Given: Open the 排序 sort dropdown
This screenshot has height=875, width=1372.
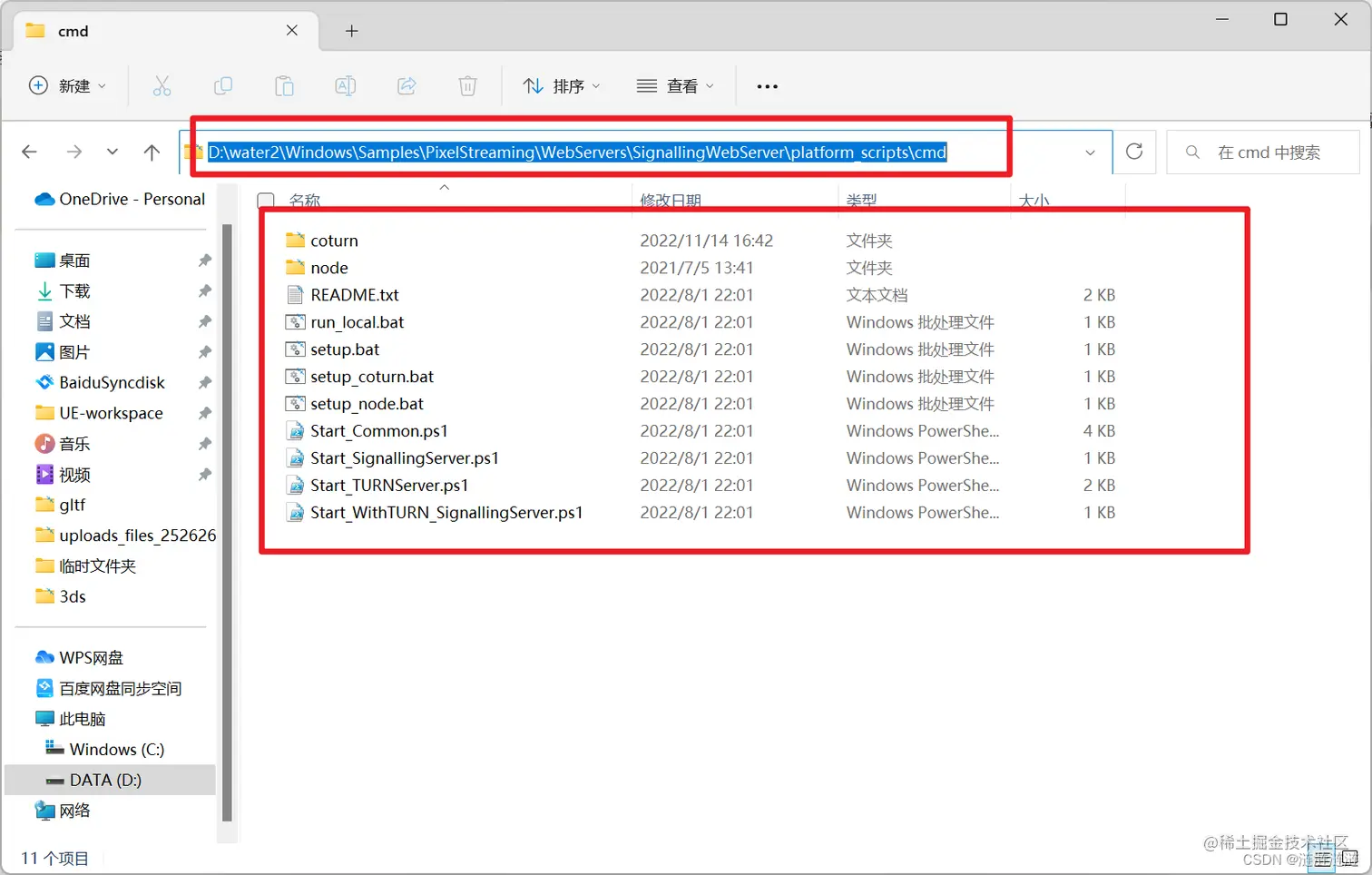Looking at the screenshot, I should pos(562,86).
